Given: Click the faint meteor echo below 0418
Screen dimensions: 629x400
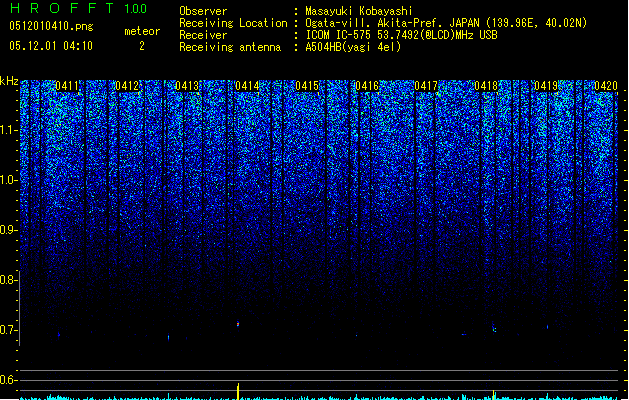Looking at the screenshot, I should click(x=494, y=328).
